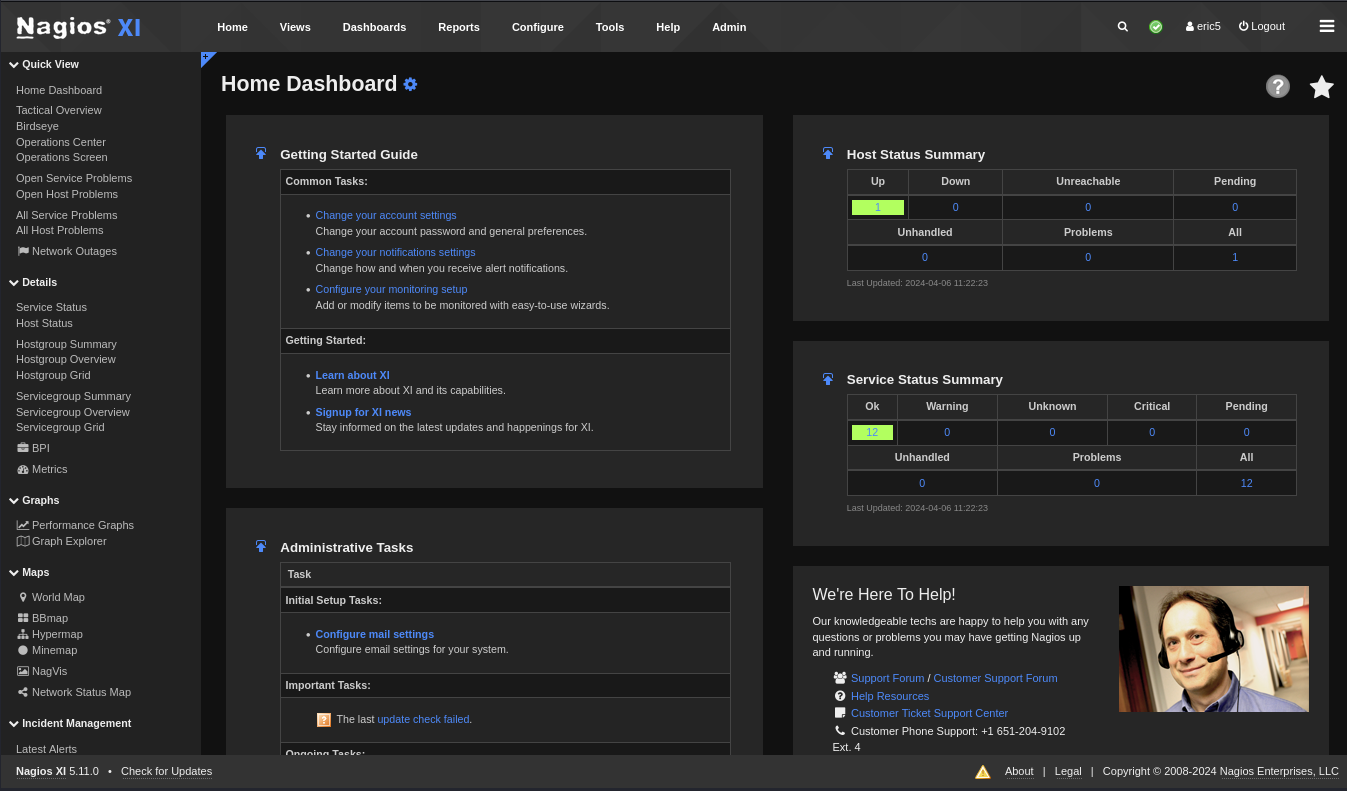Open the eric5 user profile
Screen dimensions: 1347x791
[1203, 26]
